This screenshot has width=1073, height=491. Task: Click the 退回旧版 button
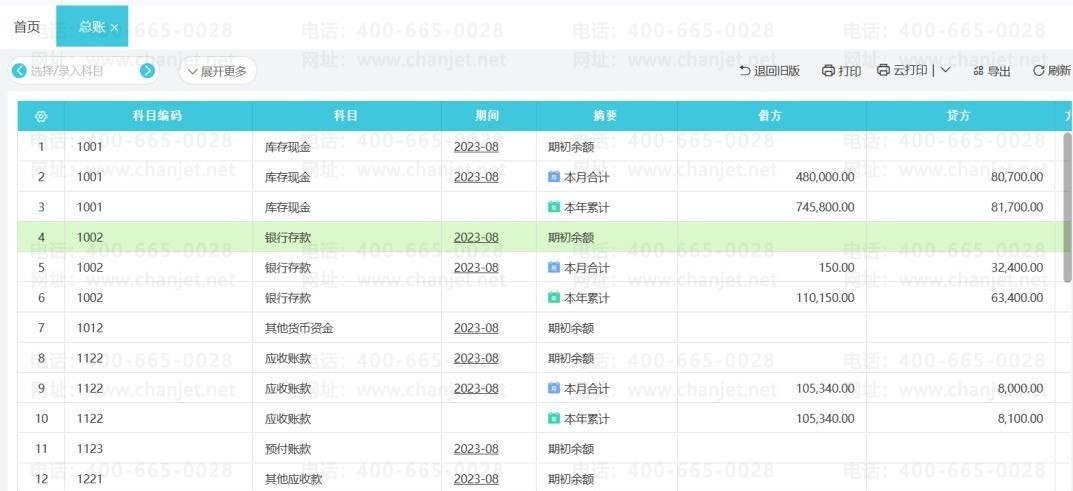pyautogui.click(x=770, y=70)
